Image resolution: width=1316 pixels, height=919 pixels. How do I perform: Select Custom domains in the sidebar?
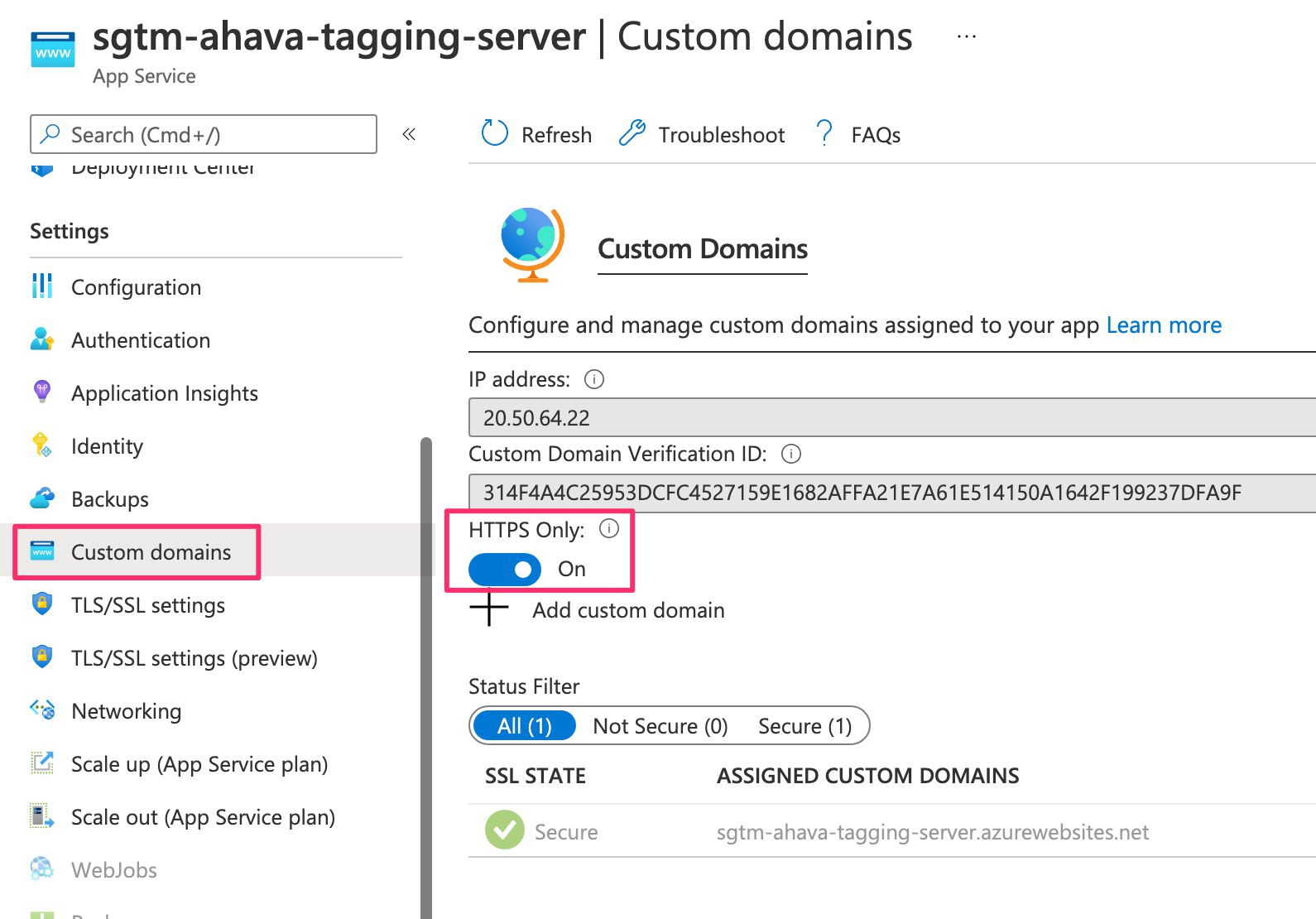(x=151, y=552)
